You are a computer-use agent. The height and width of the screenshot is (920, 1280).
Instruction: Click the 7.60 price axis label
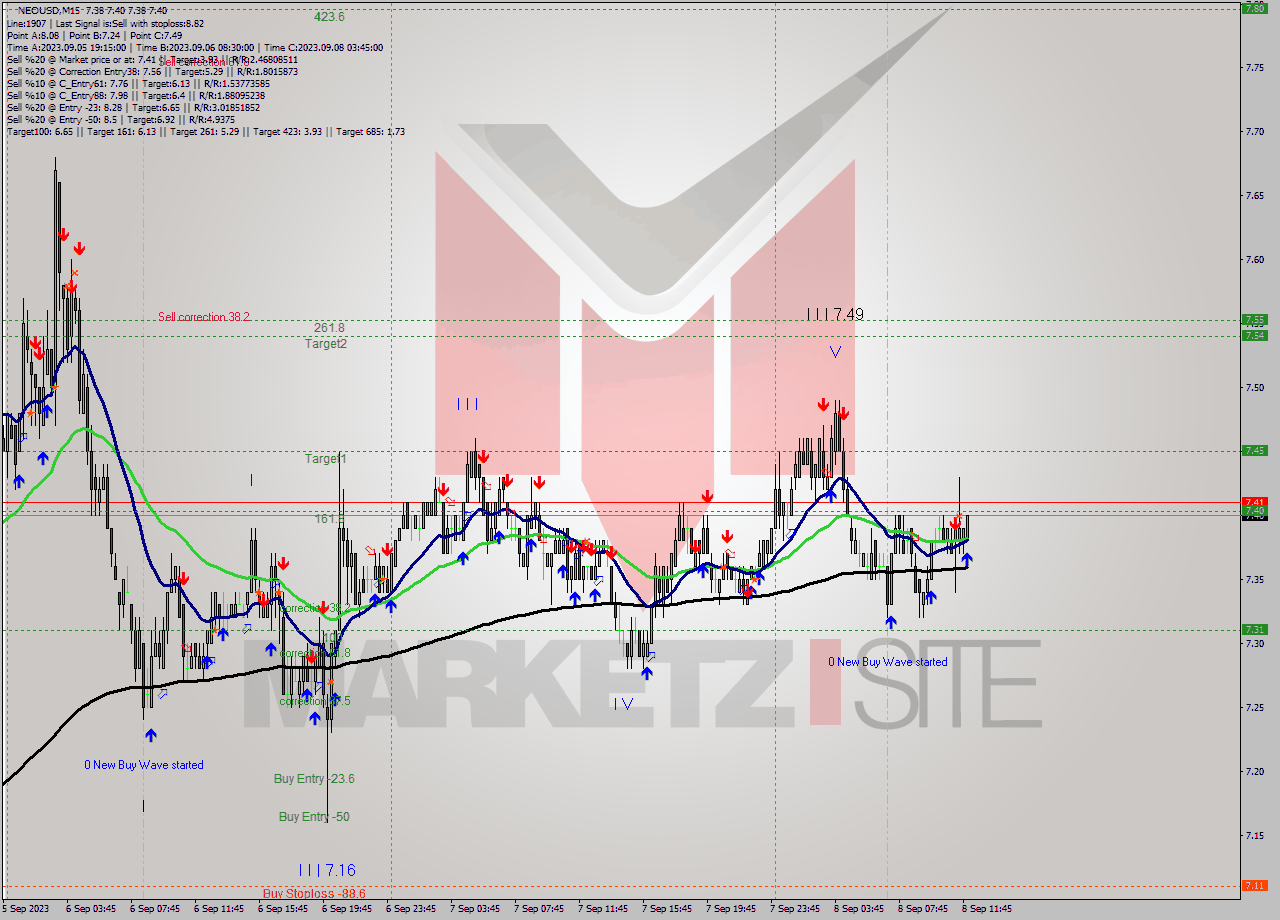click(1254, 260)
